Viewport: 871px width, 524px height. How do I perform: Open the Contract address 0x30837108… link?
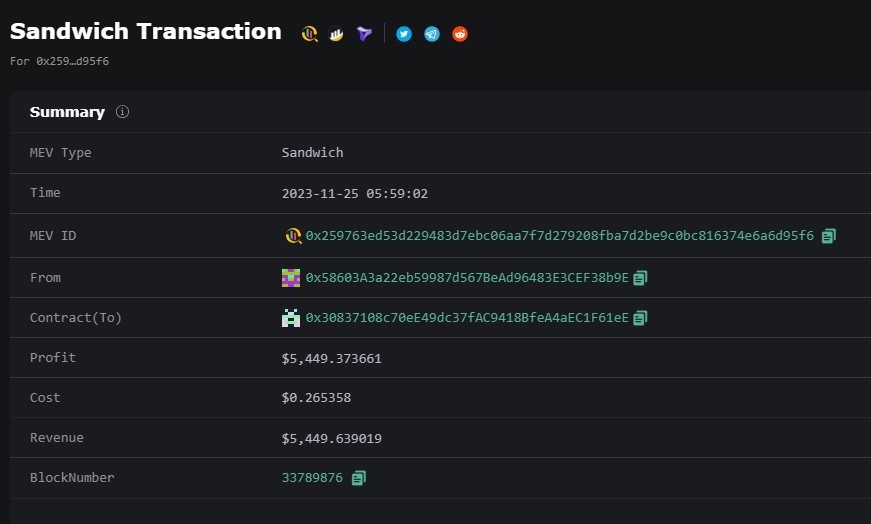(x=467, y=318)
